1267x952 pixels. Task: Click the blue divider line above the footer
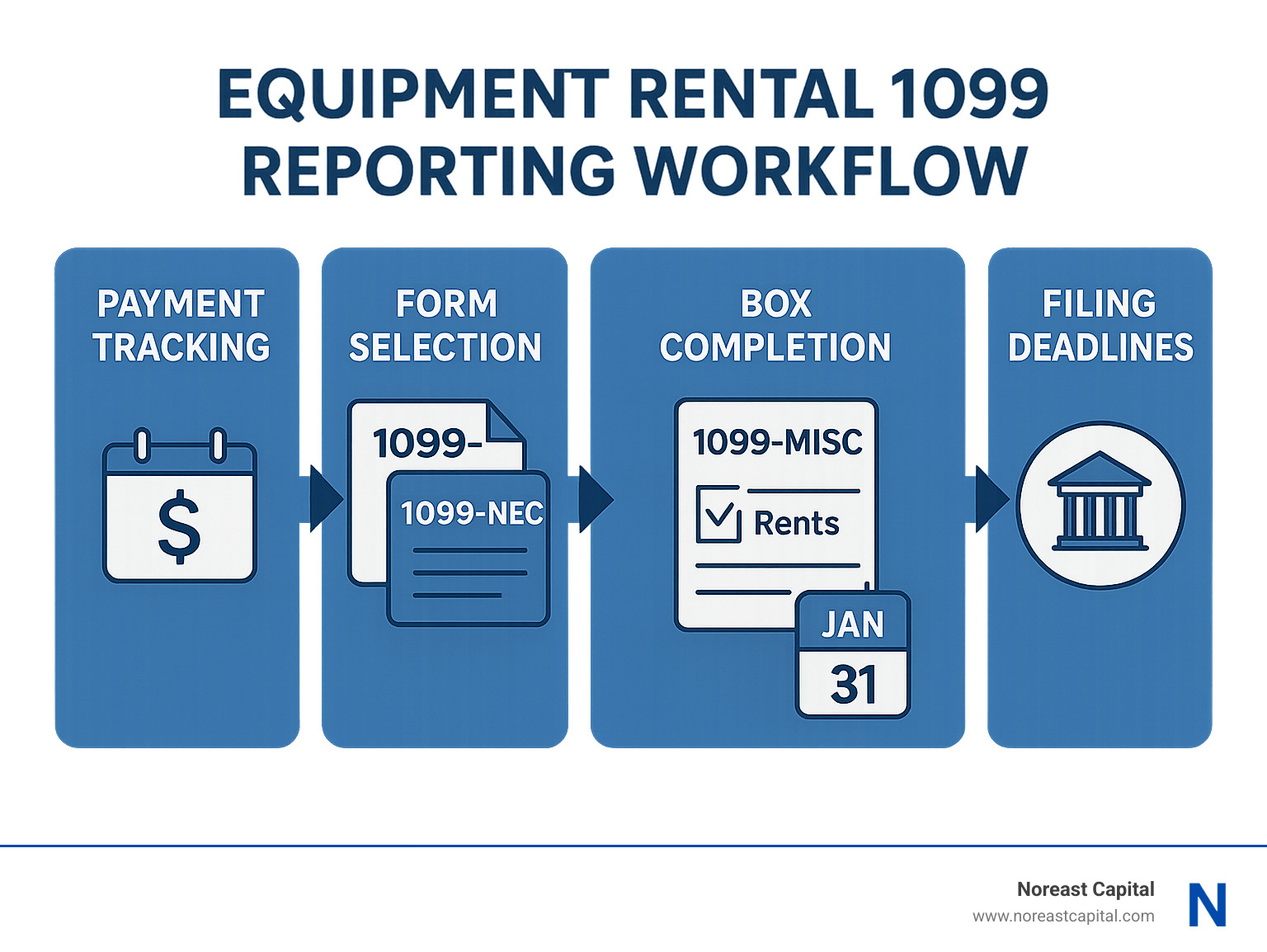pos(633,845)
